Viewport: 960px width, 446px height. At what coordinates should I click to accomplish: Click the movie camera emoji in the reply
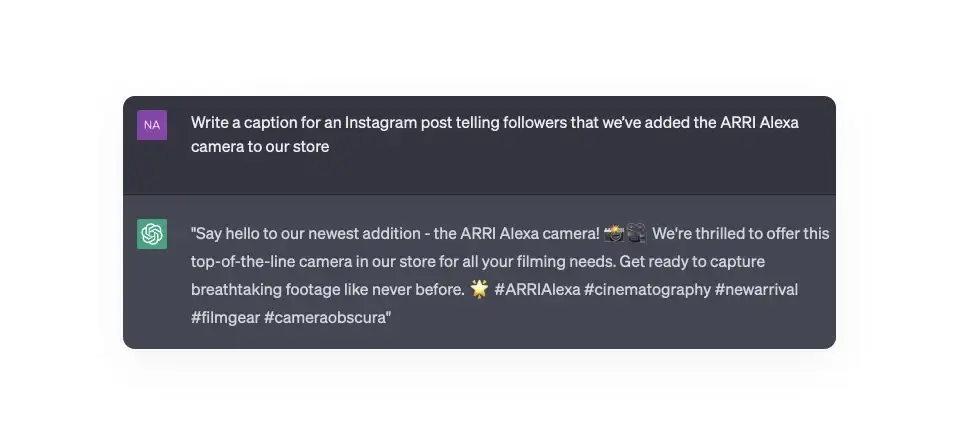637,234
